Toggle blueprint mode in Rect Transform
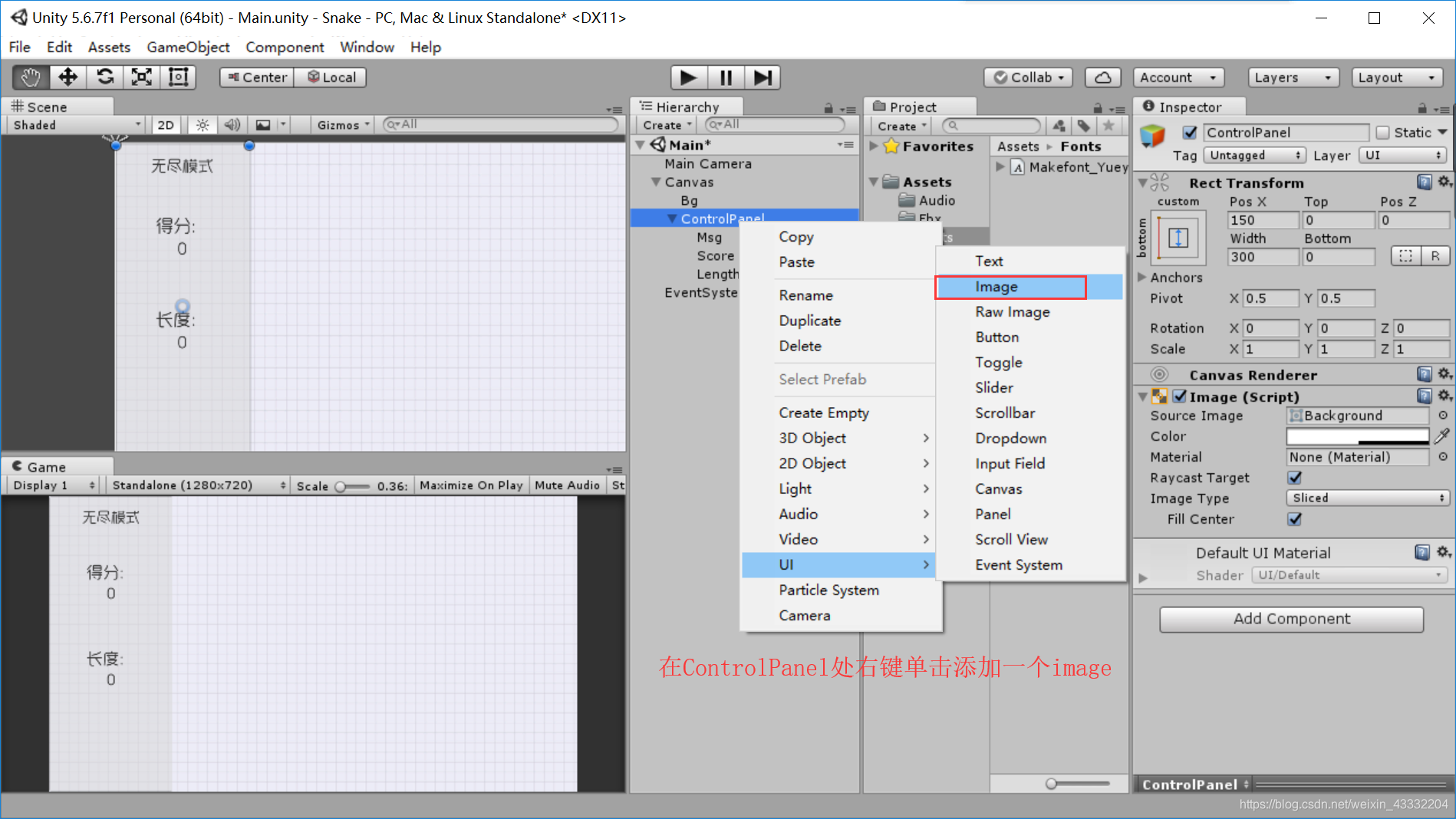Image resolution: width=1456 pixels, height=819 pixels. tap(1405, 256)
